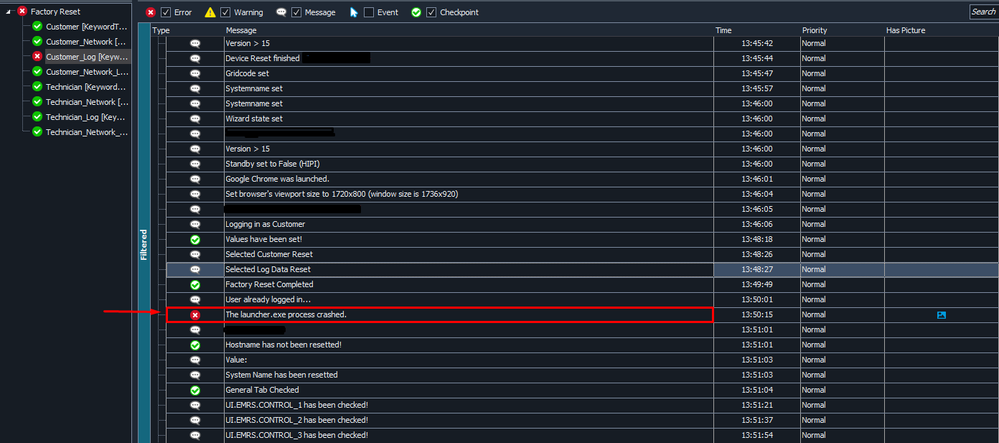
Task: Click the red Error filter icon
Action: pos(151,12)
